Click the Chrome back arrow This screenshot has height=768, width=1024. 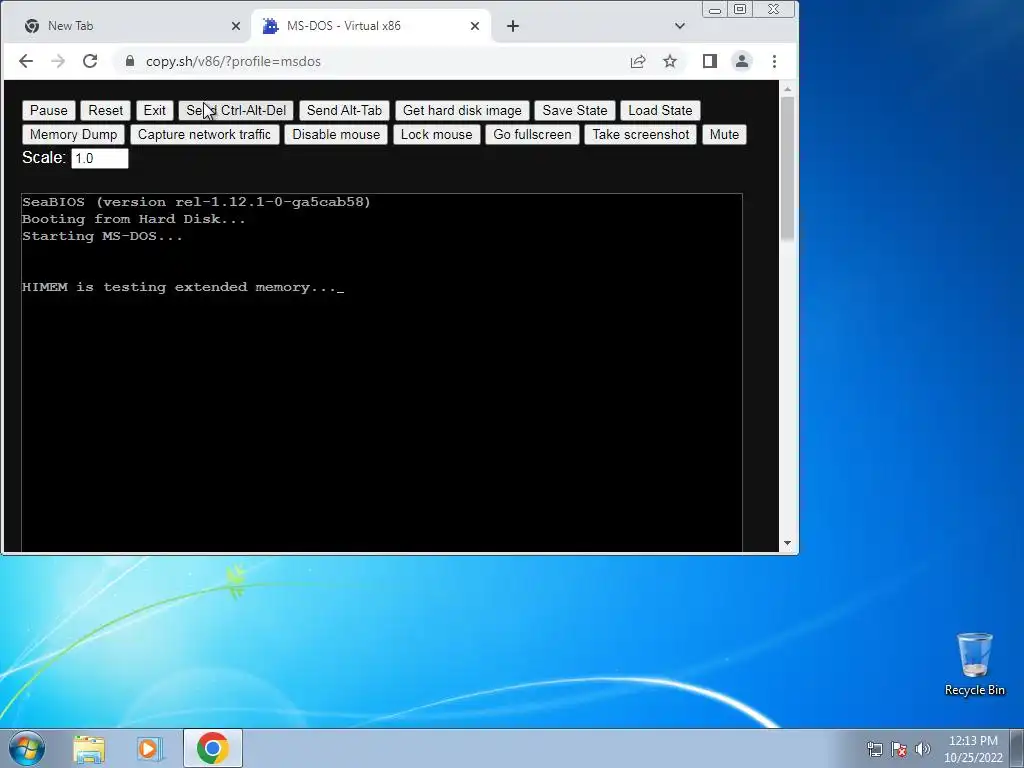[26, 61]
